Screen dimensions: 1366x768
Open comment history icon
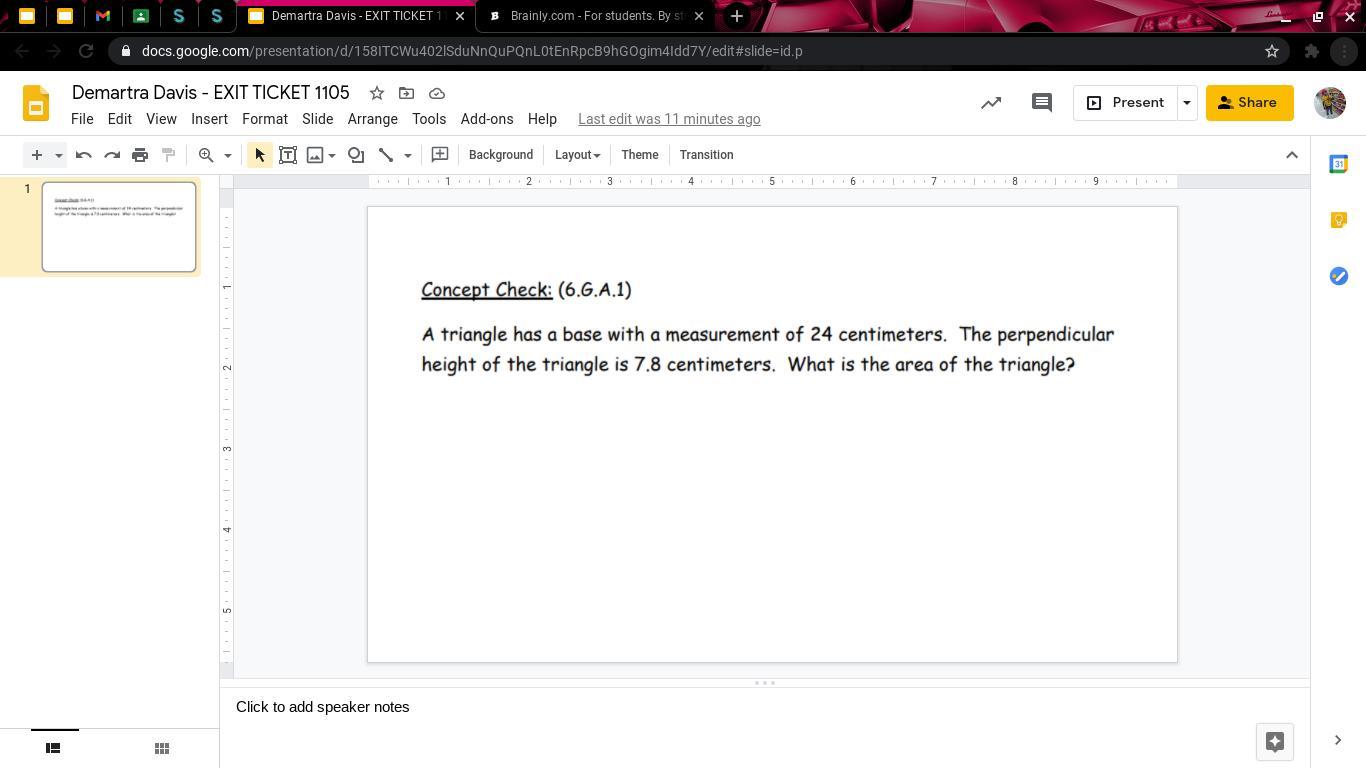[x=1041, y=103]
